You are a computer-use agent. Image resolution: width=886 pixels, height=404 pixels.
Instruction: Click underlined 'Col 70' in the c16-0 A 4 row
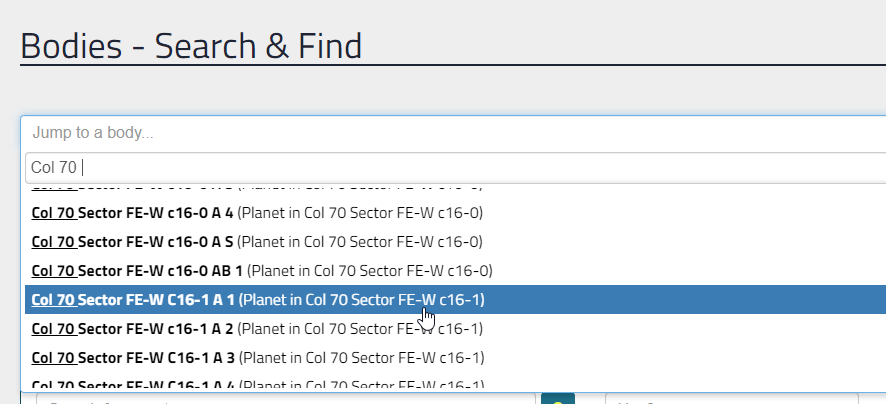point(54,213)
